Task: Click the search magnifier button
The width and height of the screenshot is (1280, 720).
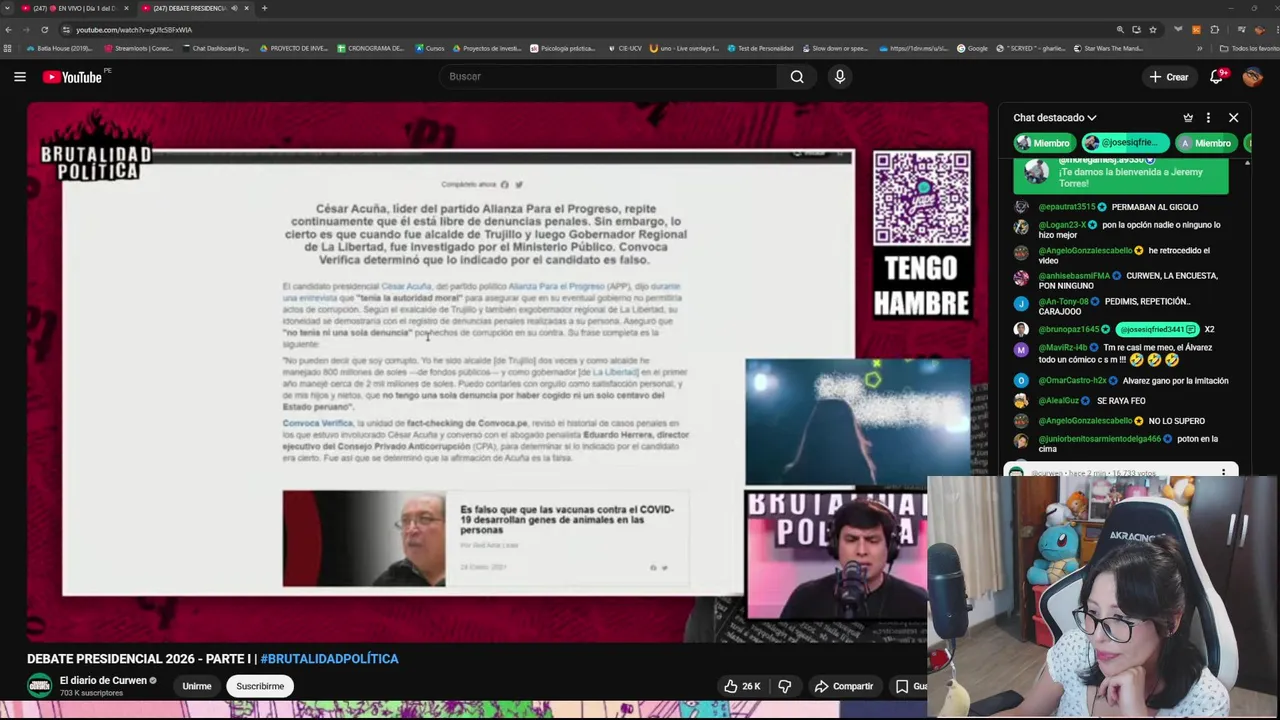Action: click(797, 77)
